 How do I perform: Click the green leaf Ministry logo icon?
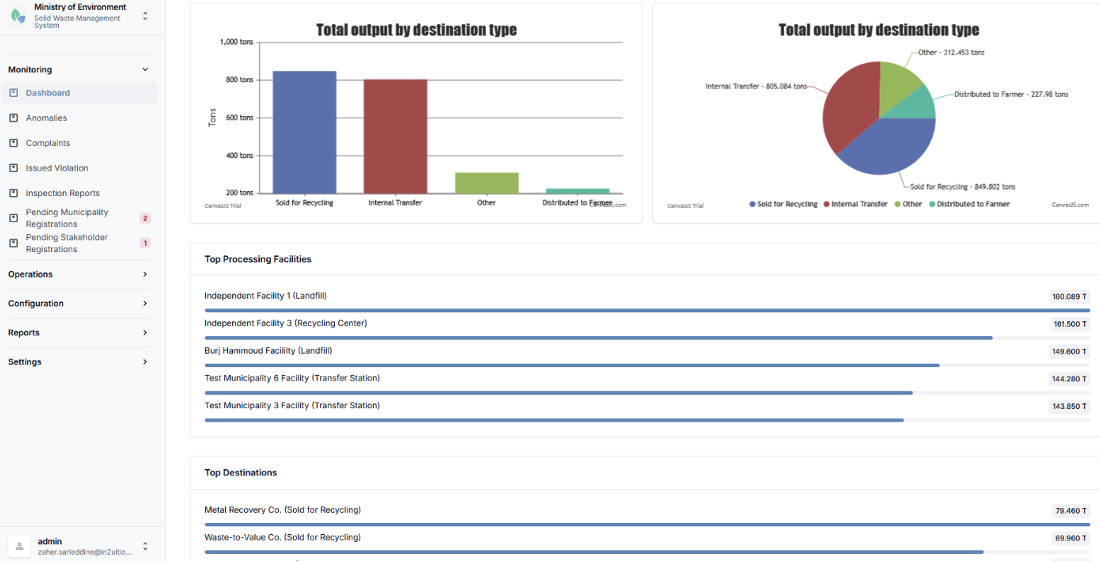[18, 15]
